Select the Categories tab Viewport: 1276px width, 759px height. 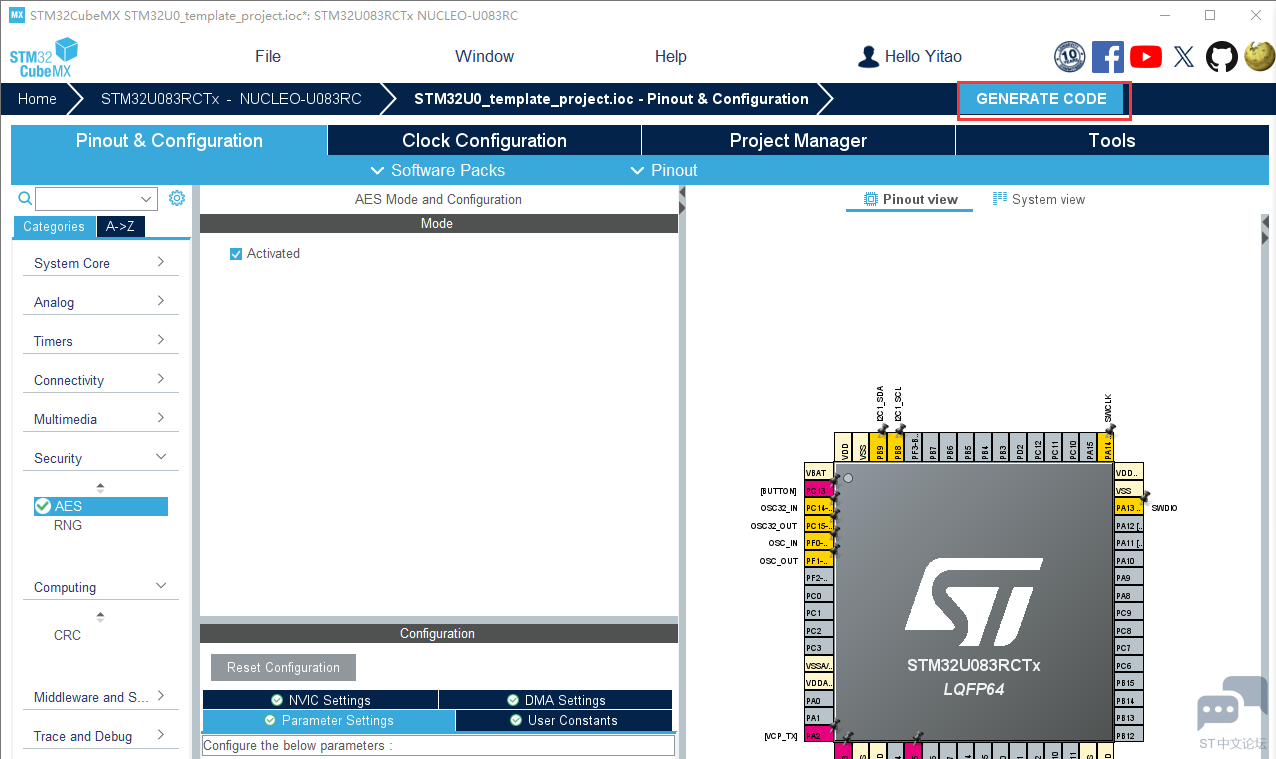tap(54, 227)
